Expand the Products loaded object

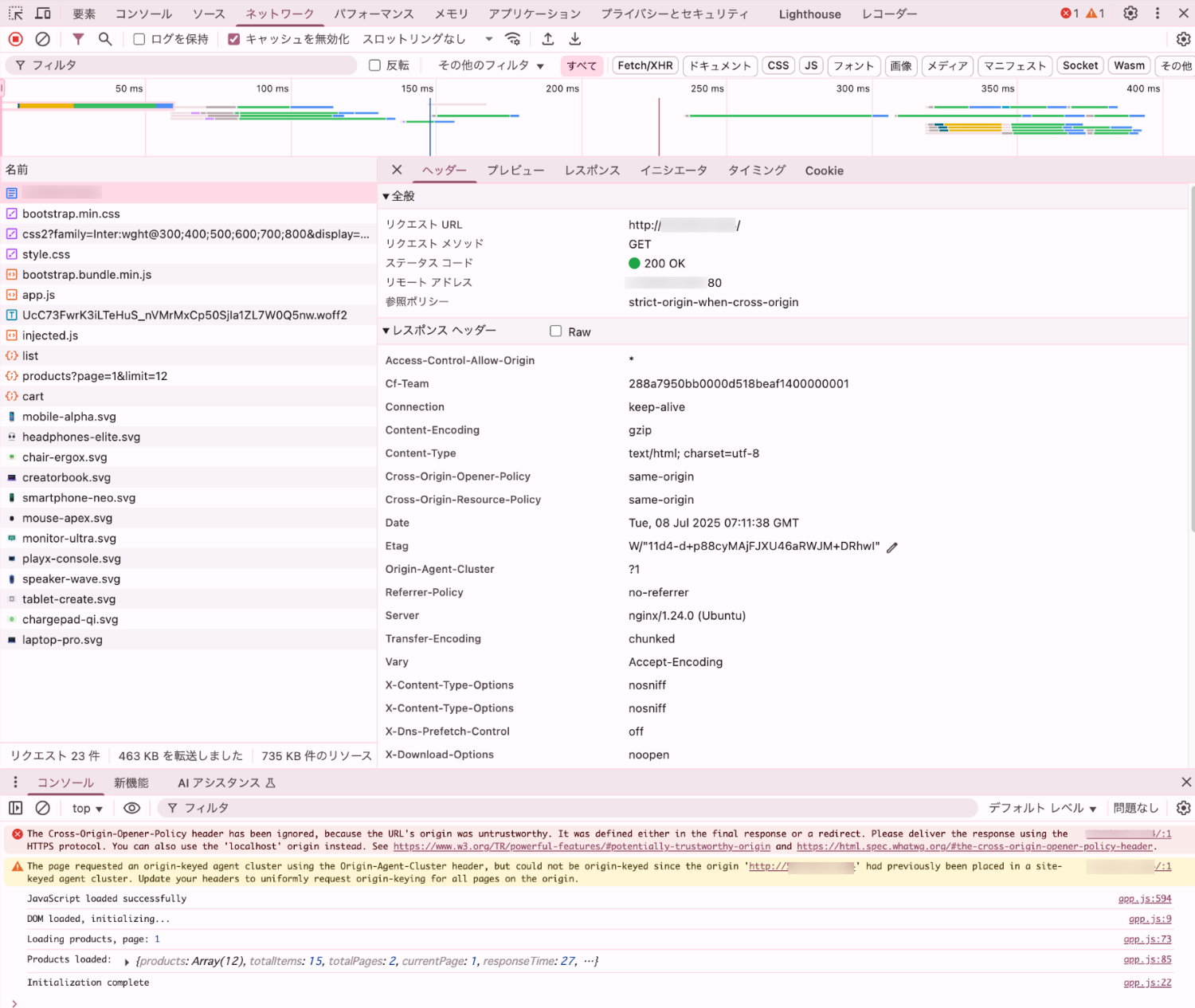point(127,962)
